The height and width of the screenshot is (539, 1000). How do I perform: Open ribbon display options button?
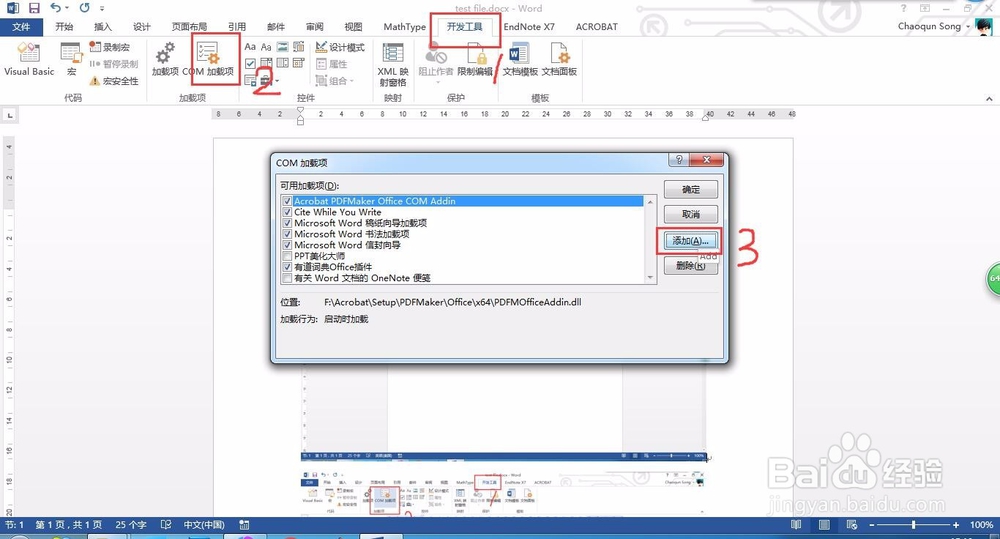coord(925,8)
